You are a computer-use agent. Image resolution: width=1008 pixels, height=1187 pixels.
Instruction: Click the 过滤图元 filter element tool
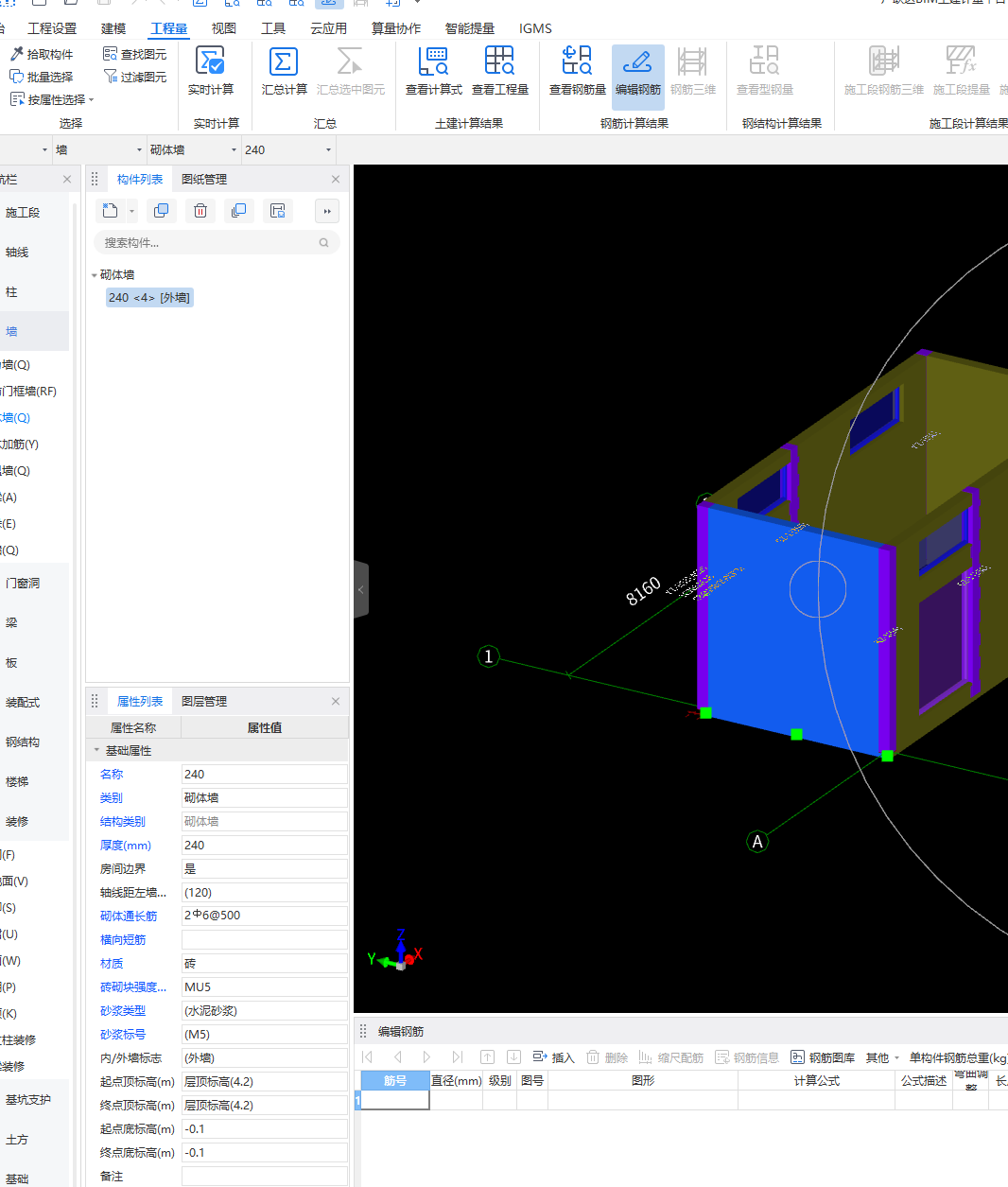coord(134,77)
